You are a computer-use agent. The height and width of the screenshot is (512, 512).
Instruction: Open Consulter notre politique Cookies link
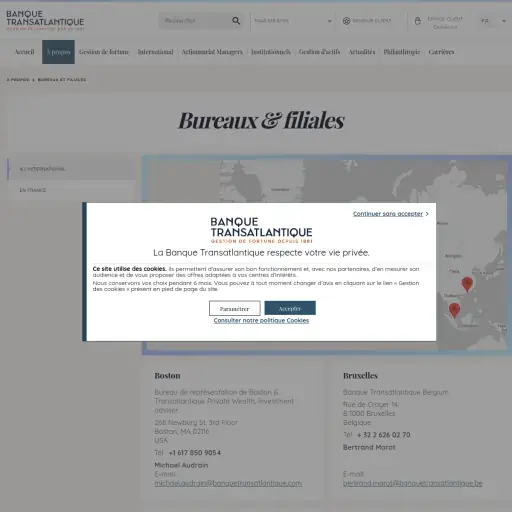pos(261,320)
